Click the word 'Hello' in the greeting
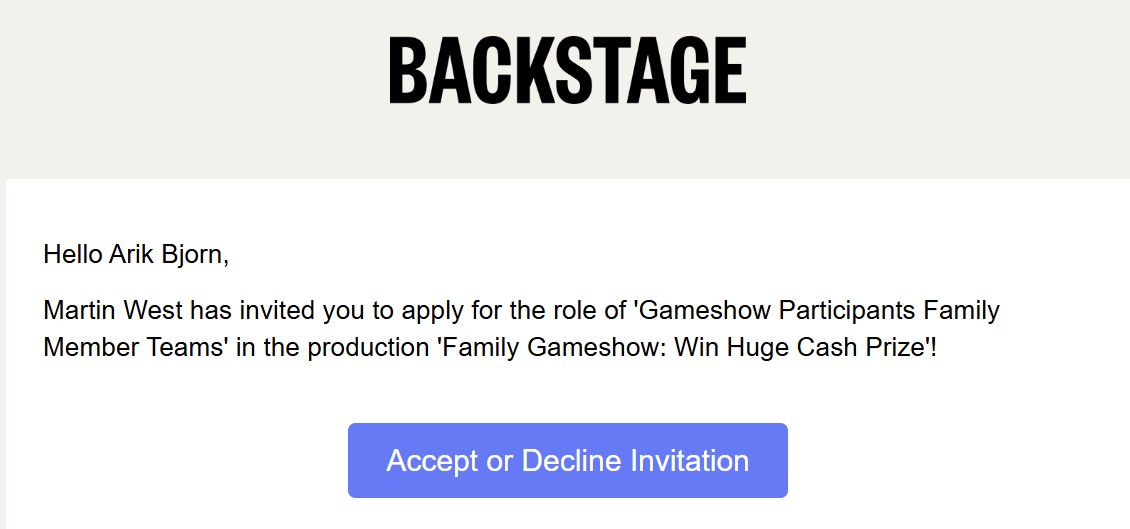Viewport: 1130px width, 529px height. click(x=73, y=254)
